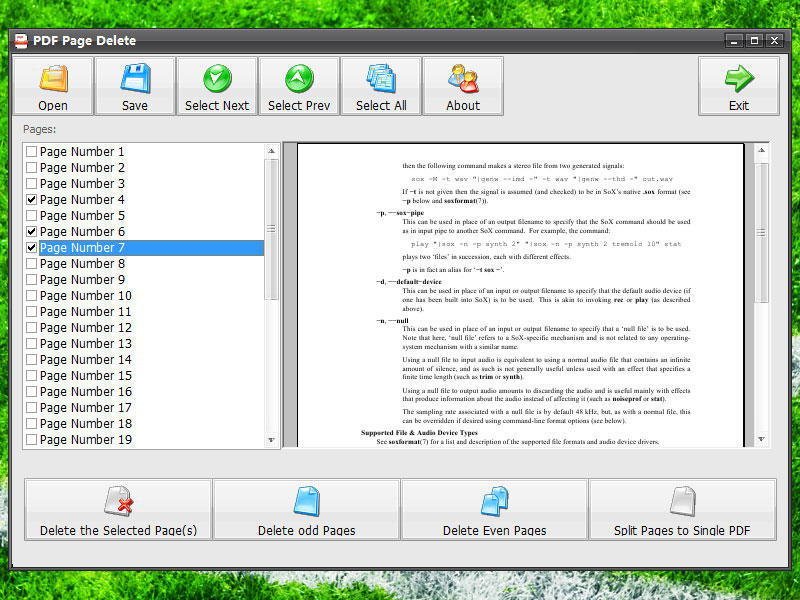This screenshot has width=800, height=600.
Task: Click preview pane scrollbar down arrow
Action: tap(761, 439)
